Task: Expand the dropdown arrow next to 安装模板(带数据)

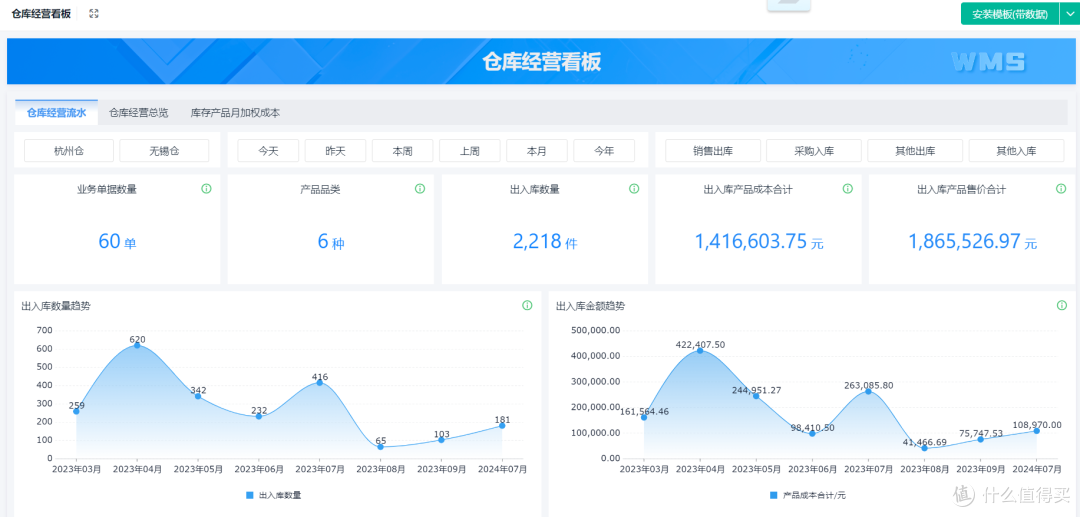Action: [1069, 14]
